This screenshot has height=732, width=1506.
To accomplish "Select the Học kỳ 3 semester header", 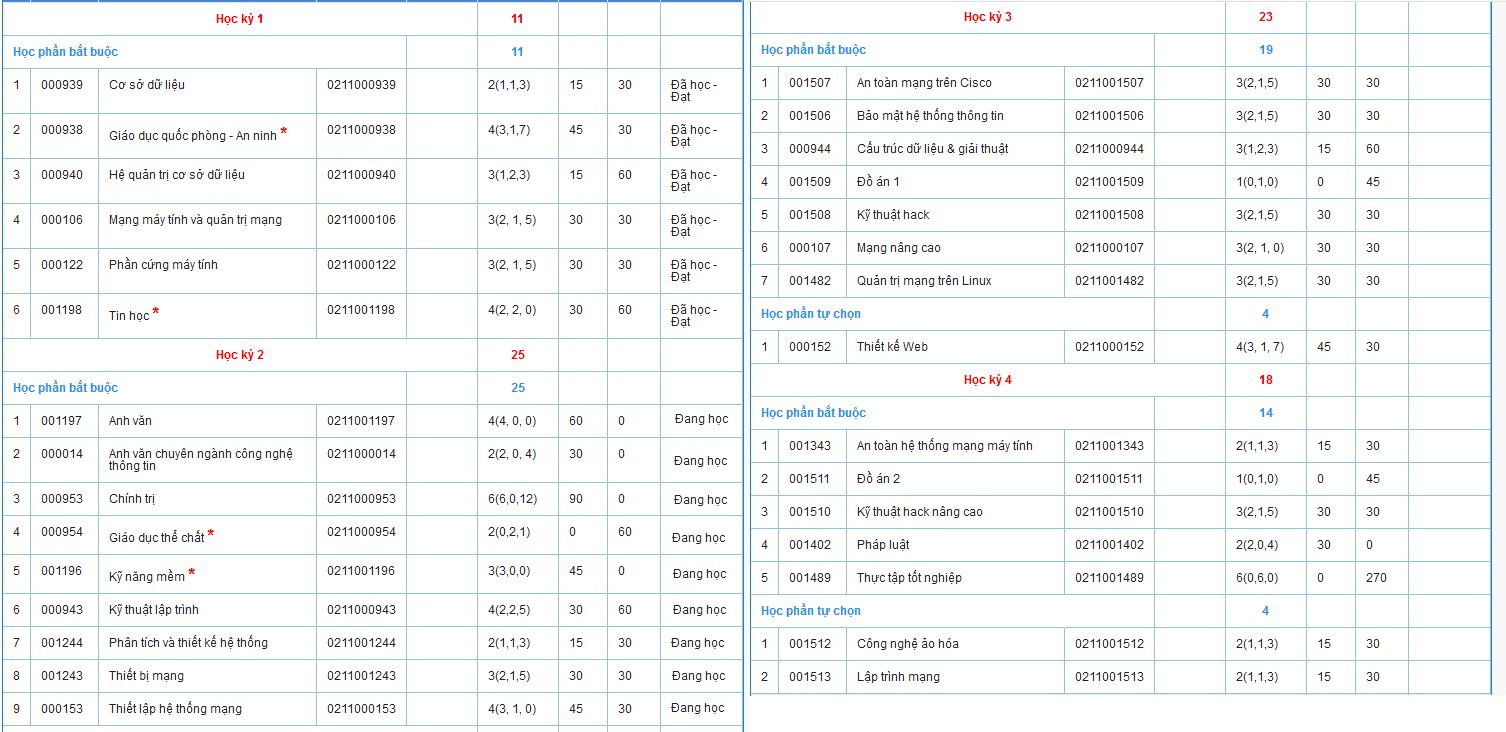I will [988, 17].
